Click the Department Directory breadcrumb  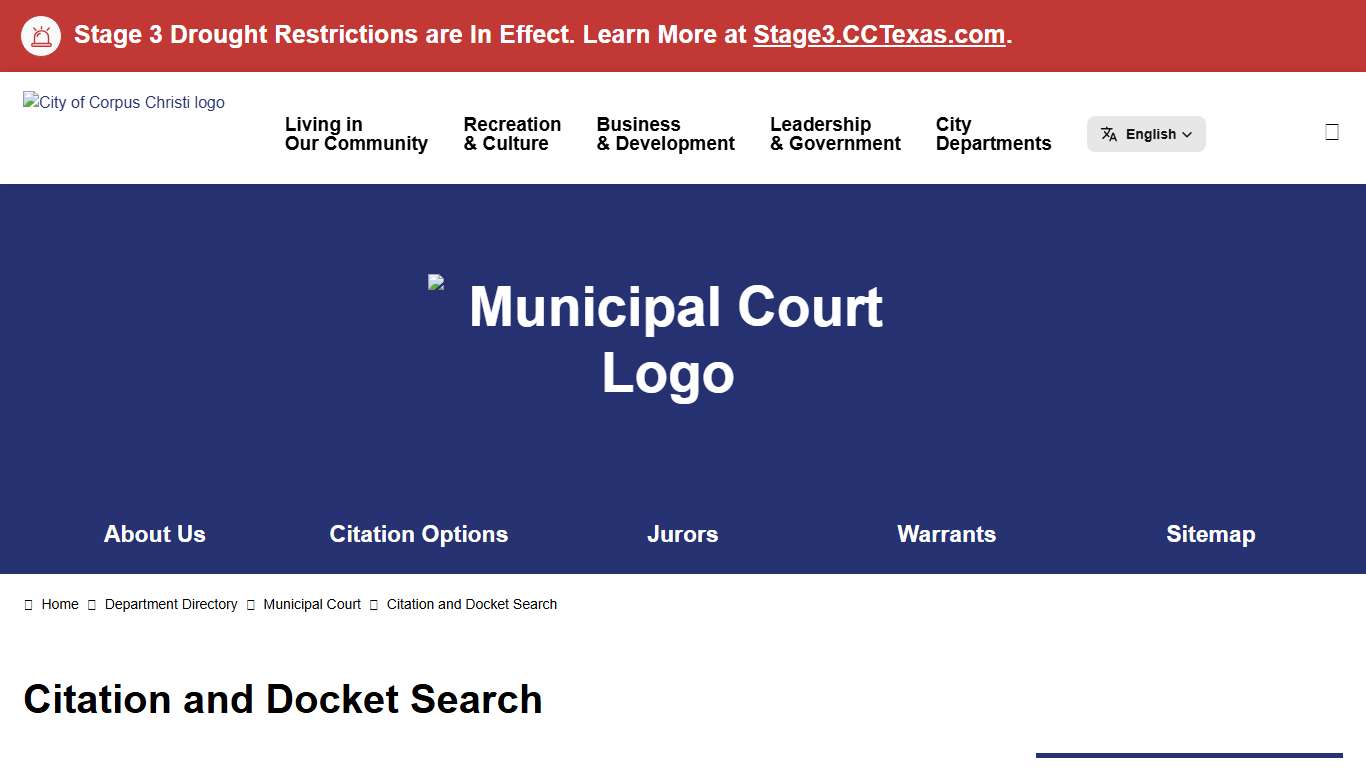[x=171, y=604]
